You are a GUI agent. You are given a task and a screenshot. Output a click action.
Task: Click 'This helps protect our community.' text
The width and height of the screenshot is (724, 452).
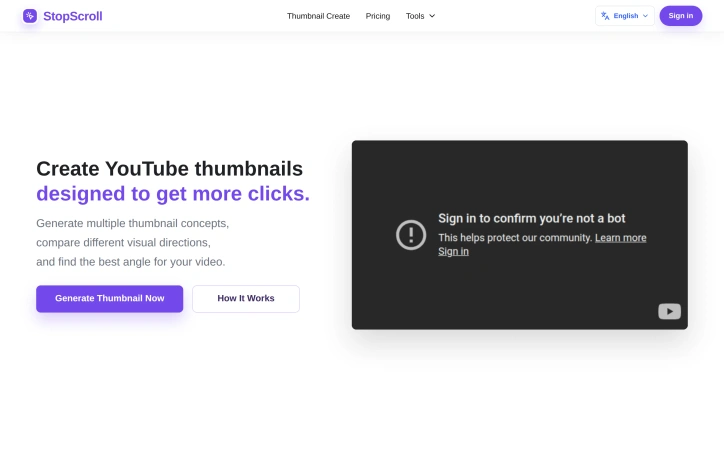pos(515,238)
